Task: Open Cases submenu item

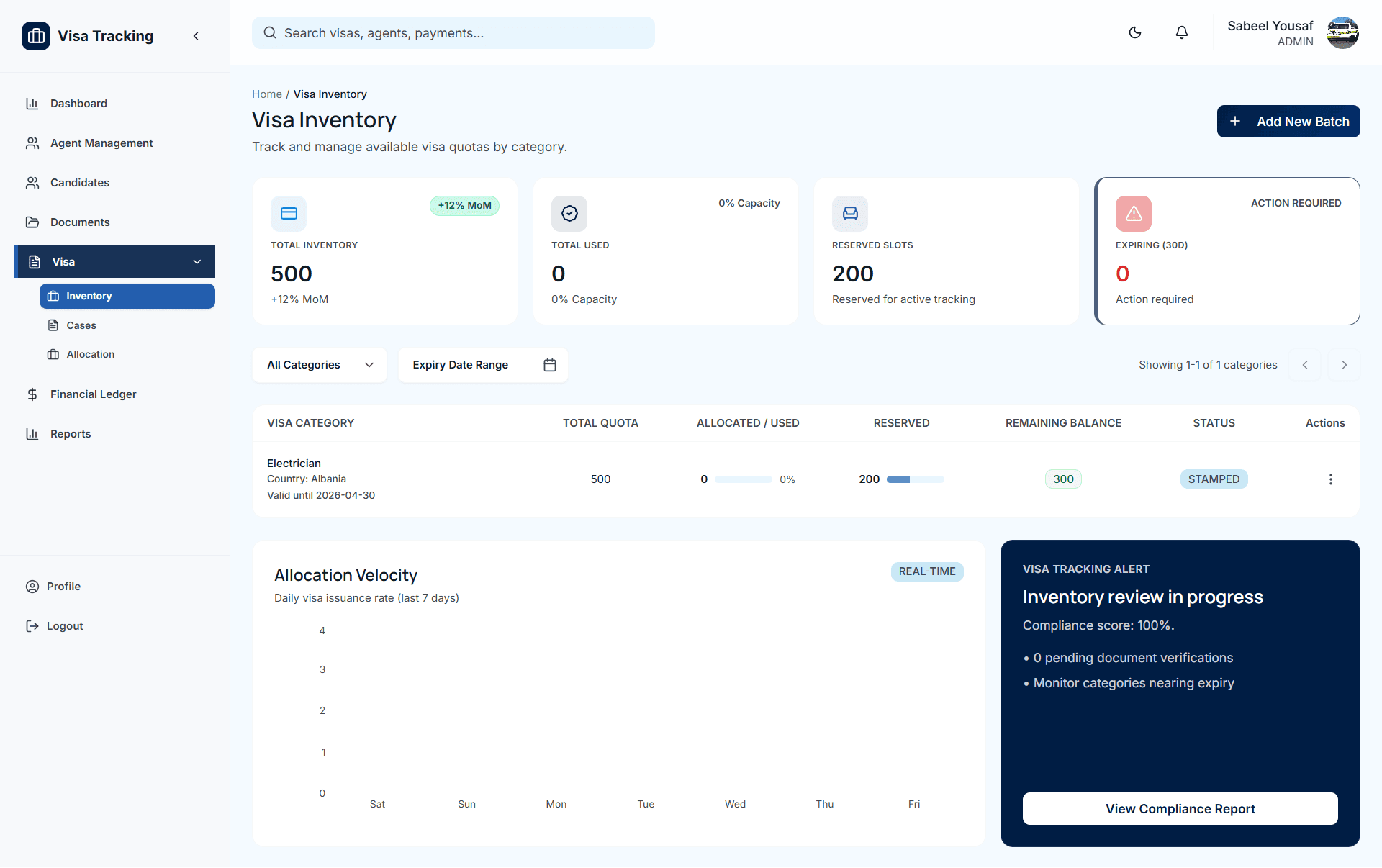Action: click(x=127, y=325)
